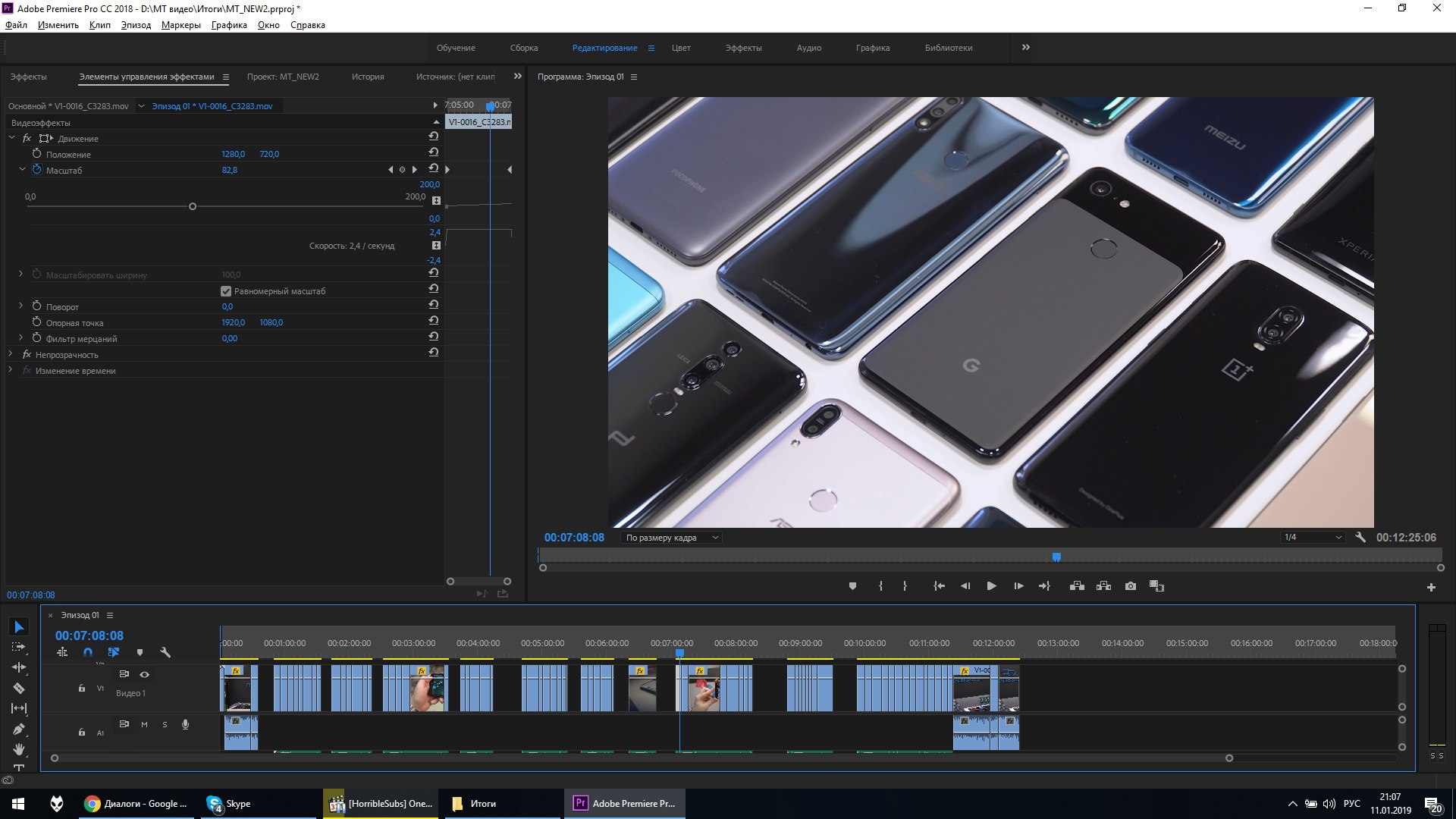
Task: Select the Hand tool
Action: [19, 749]
